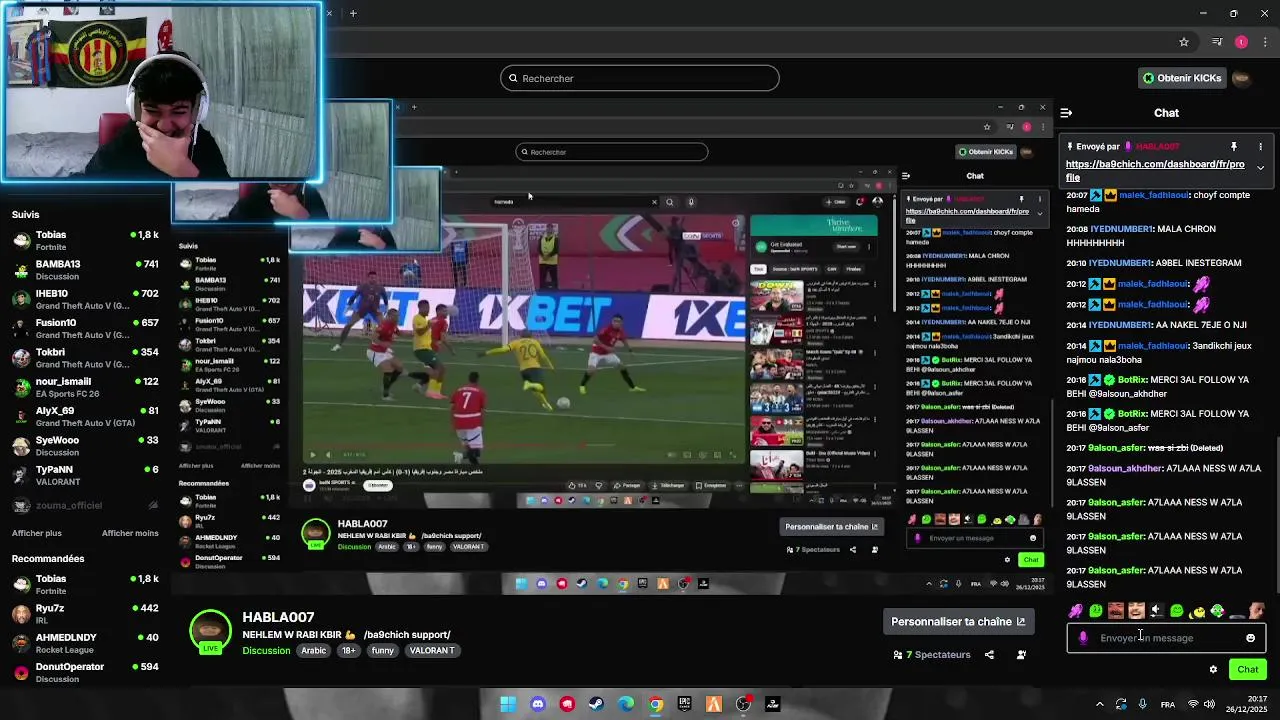Insert the purple emote in quick emotes

(1076, 611)
